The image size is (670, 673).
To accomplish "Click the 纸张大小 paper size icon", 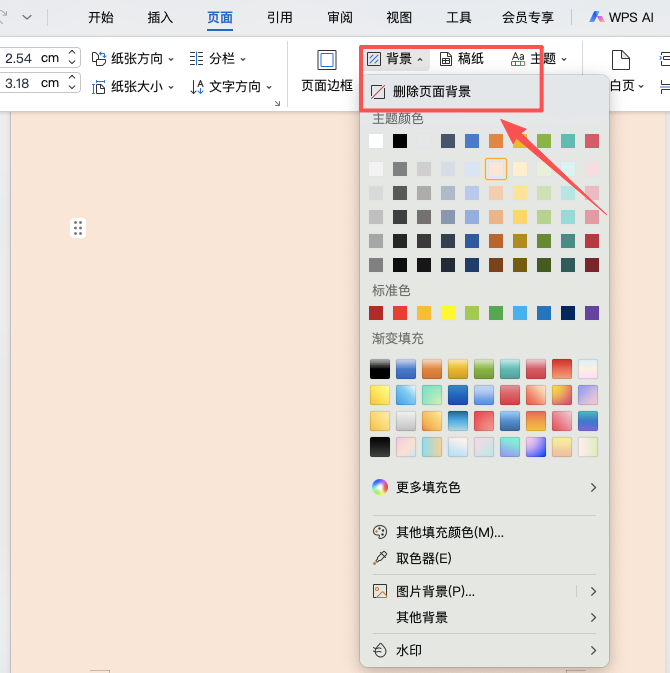I will (99, 87).
